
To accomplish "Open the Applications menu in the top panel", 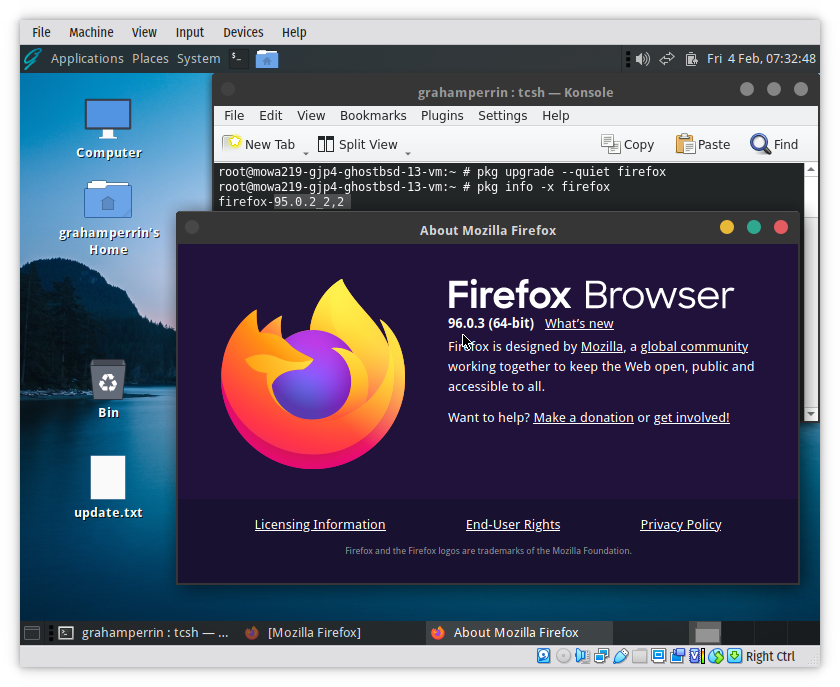I will point(87,59).
